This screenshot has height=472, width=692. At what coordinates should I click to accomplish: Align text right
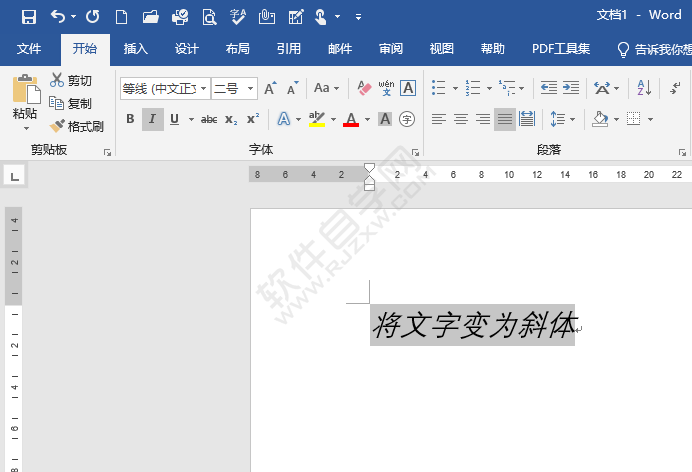[x=483, y=119]
